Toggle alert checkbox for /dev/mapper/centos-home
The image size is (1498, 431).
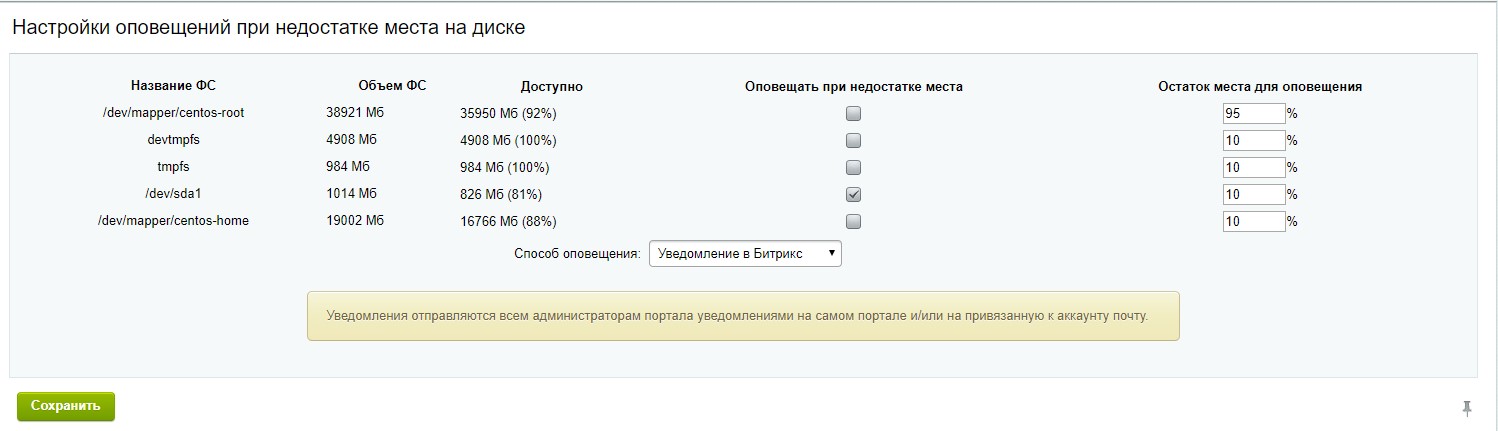(x=853, y=221)
